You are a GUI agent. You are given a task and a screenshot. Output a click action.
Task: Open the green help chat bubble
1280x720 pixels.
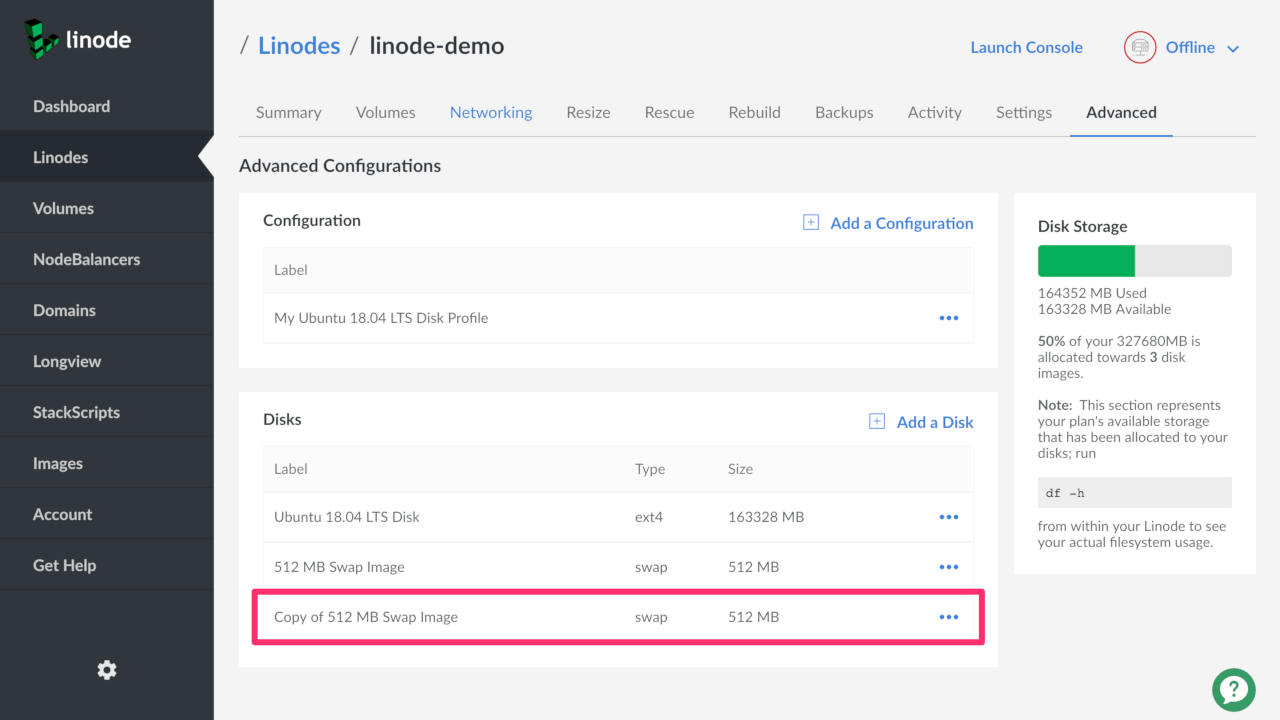click(1233, 689)
